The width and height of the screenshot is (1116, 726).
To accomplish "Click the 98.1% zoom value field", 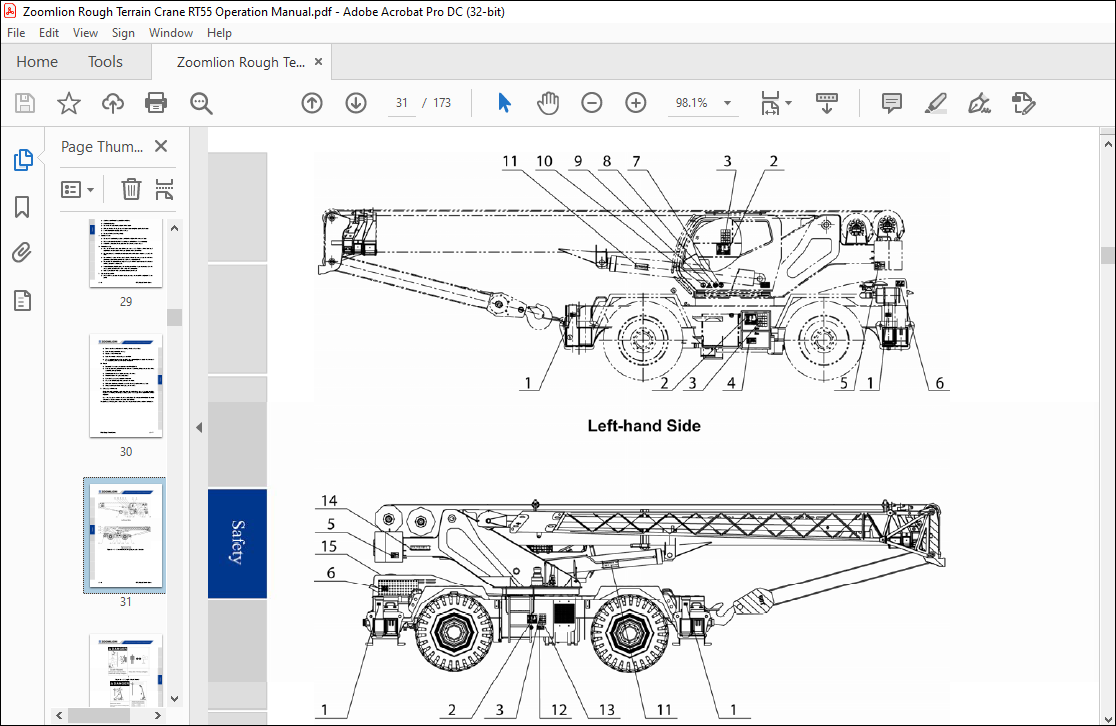I will pyautogui.click(x=692, y=103).
